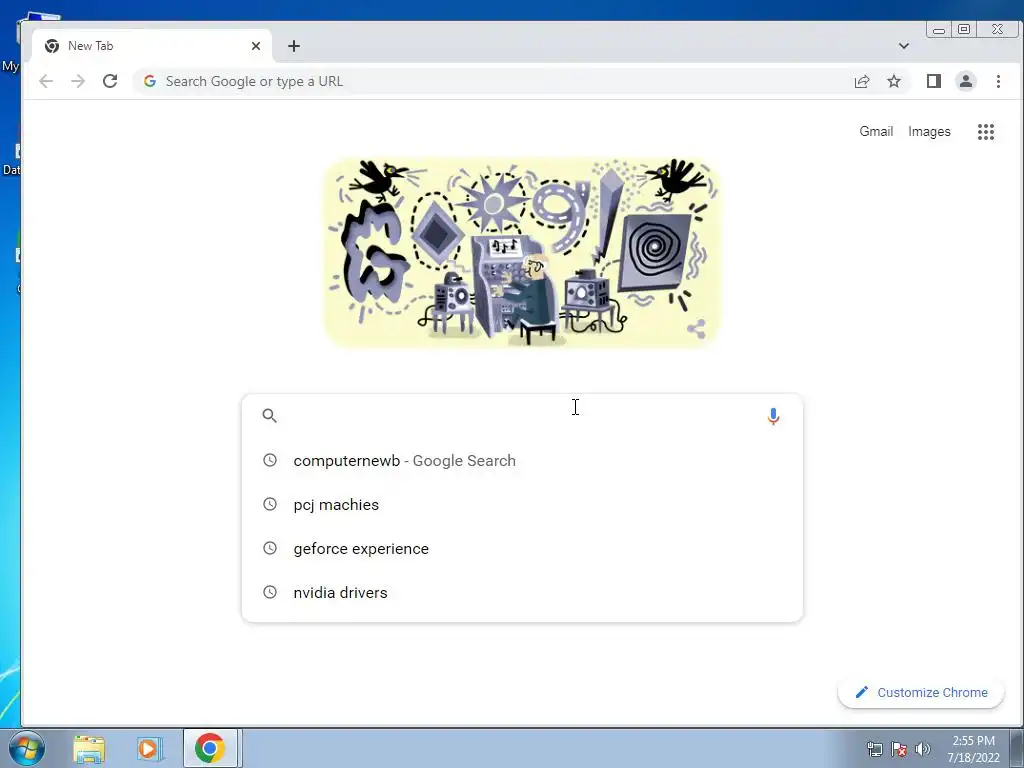
Task: Start voice search with the microphone
Action: point(773,416)
